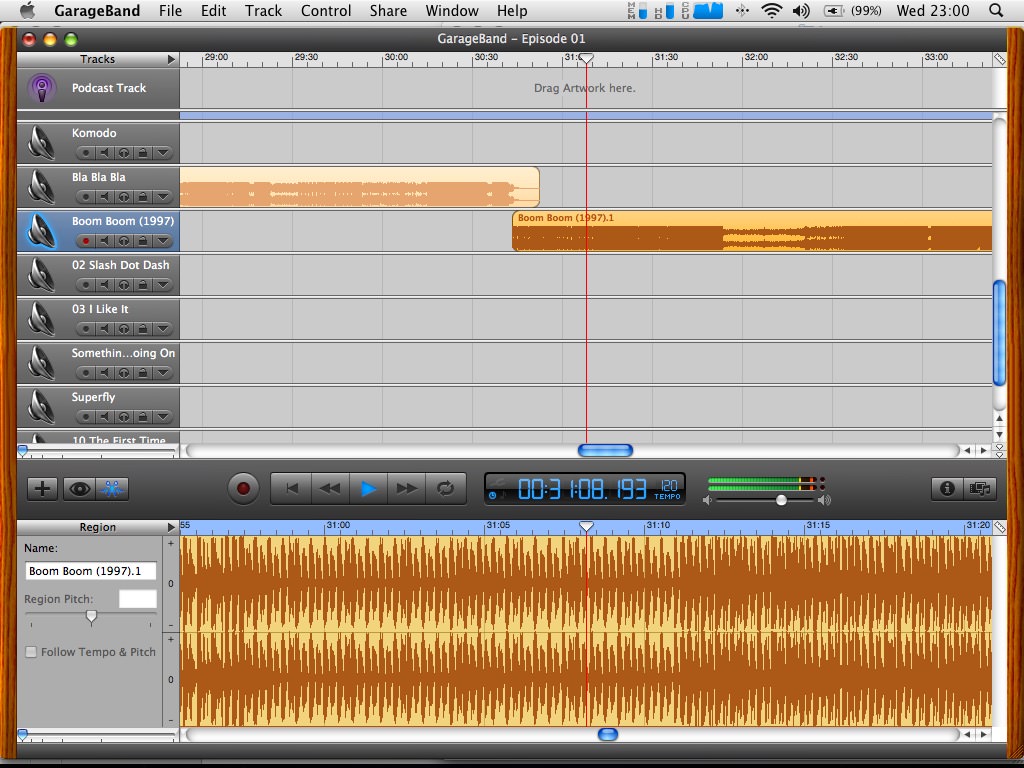
Task: Mute the Somethin...oing On track
Action: 104,373
